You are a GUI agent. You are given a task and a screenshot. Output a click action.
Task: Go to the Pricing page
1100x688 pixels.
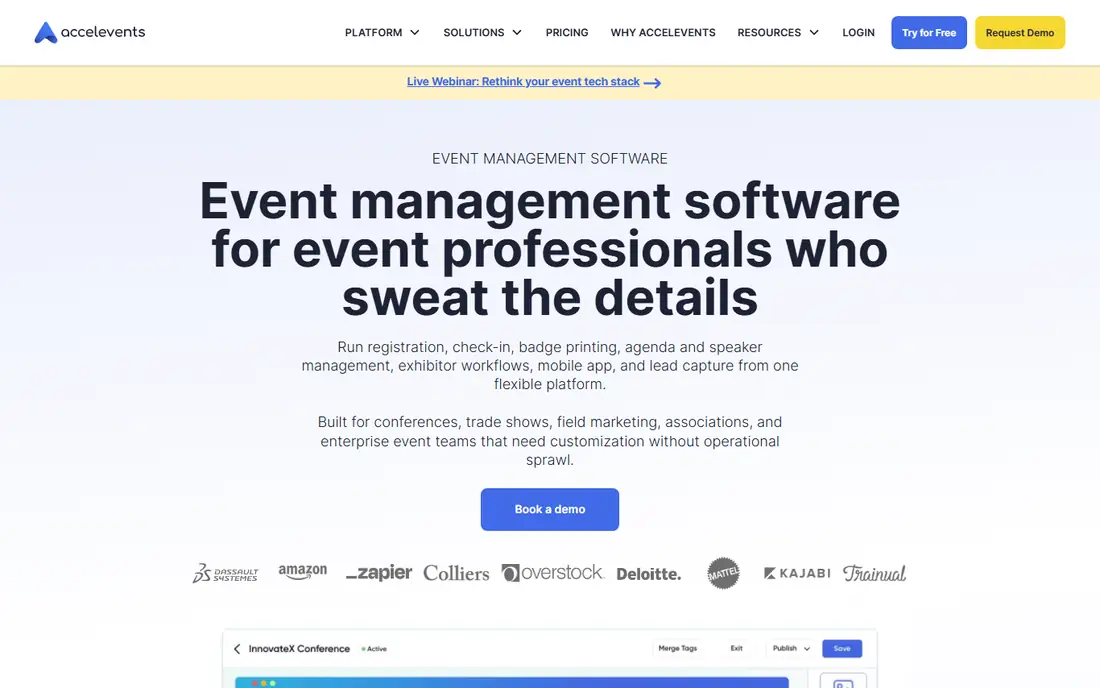(567, 32)
